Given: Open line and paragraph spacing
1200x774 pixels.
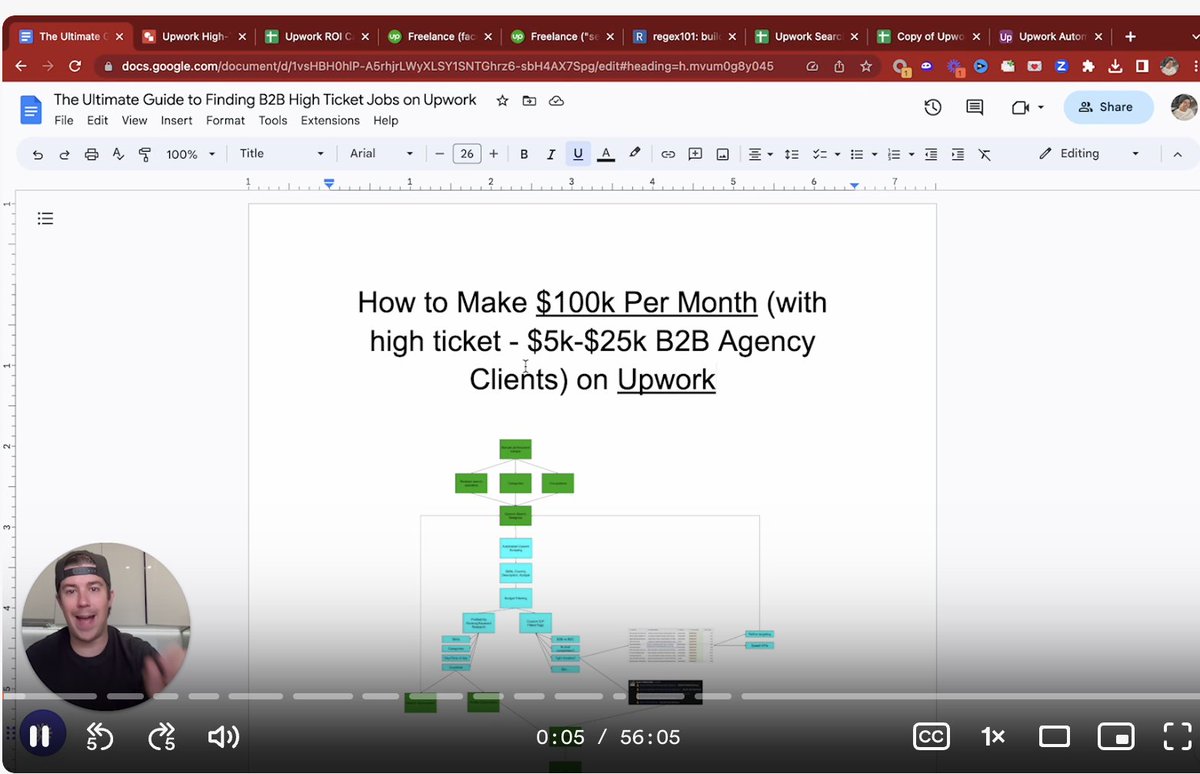Looking at the screenshot, I should pyautogui.click(x=791, y=154).
